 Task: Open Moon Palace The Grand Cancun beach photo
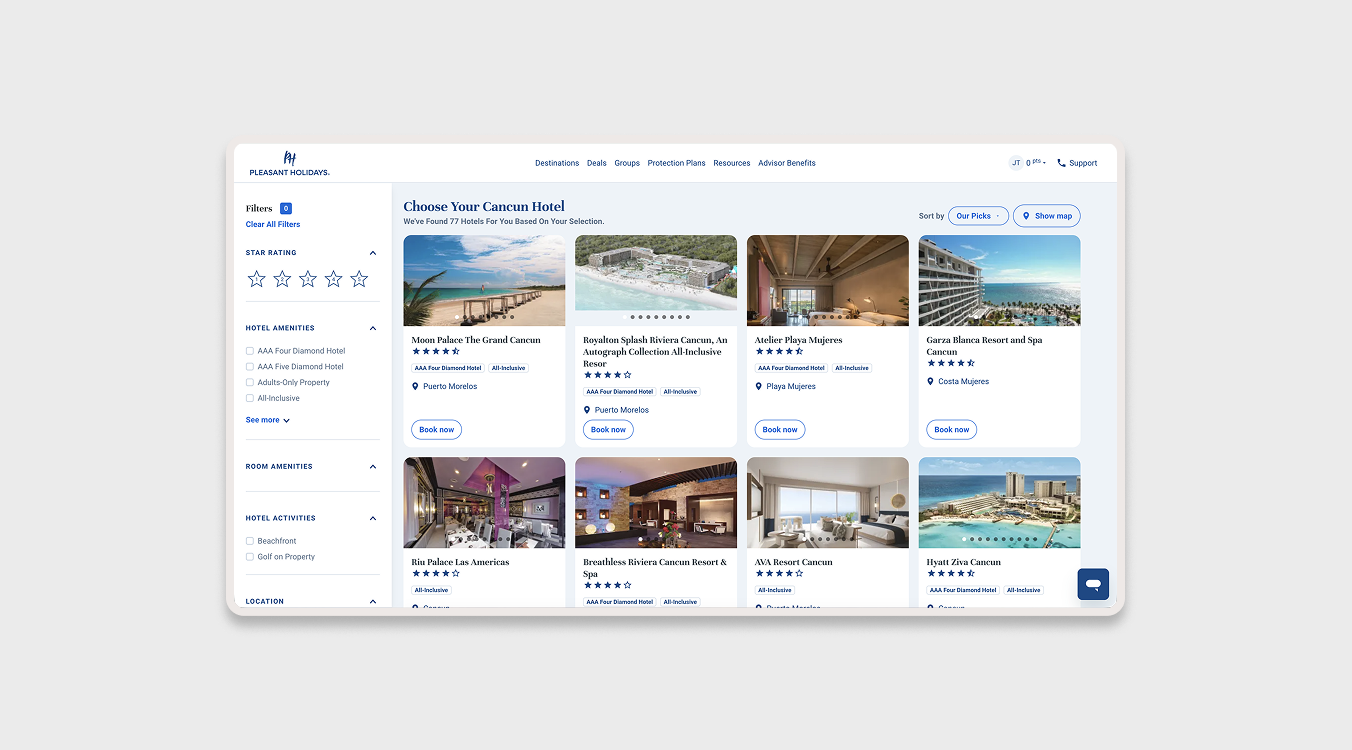[484, 280]
